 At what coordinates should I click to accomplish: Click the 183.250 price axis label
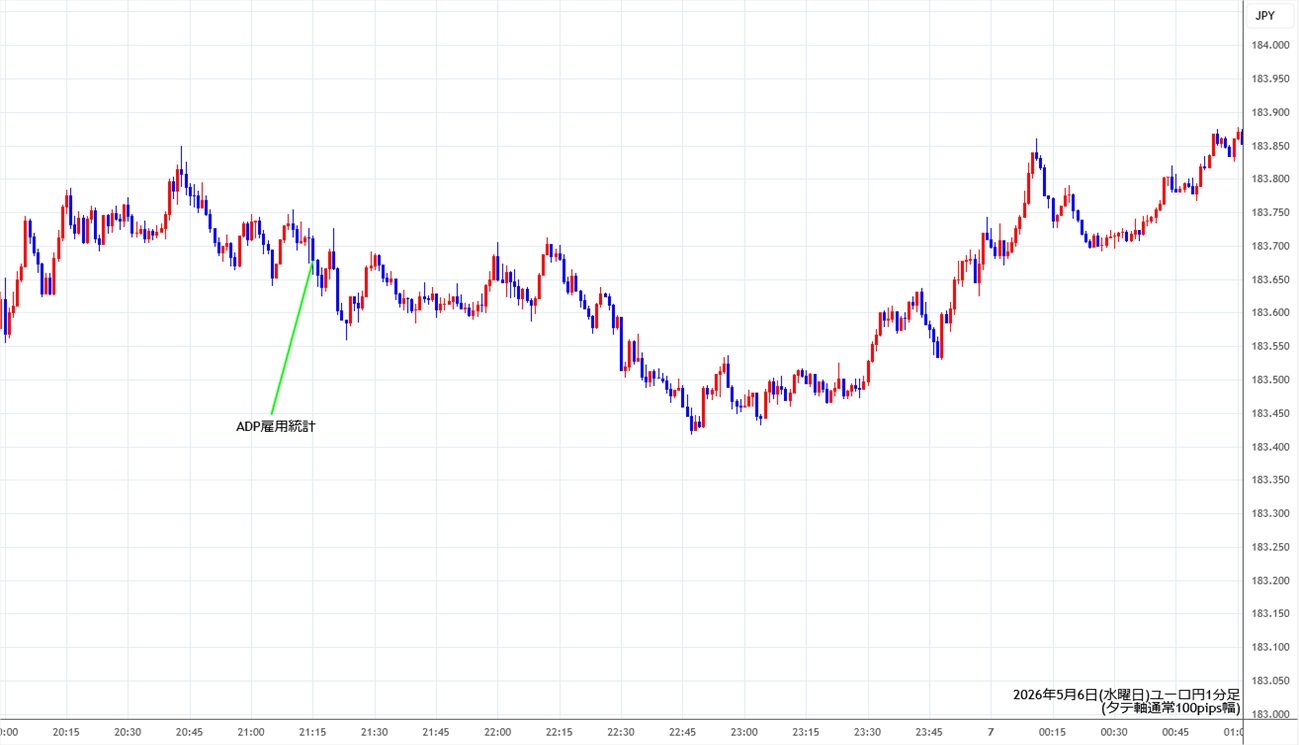coord(1270,547)
